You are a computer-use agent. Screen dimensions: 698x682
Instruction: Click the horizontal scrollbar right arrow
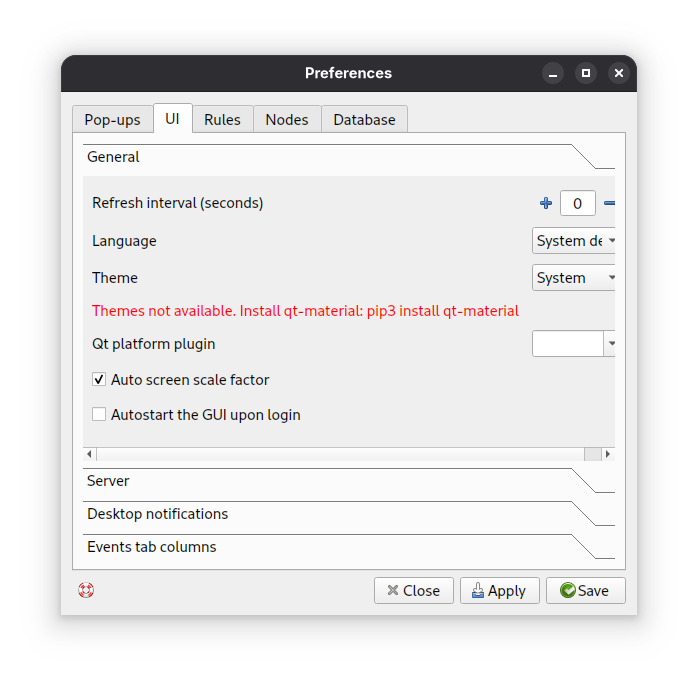point(608,454)
